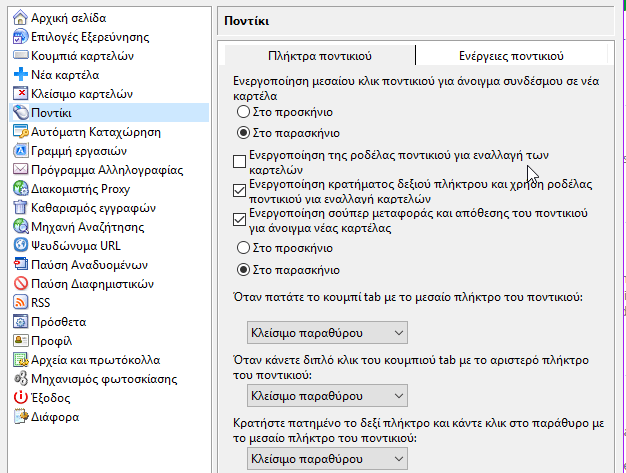Select the Πλήκτρα ποντικιού tab
Image resolution: width=626 pixels, height=473 pixels.
point(319,56)
